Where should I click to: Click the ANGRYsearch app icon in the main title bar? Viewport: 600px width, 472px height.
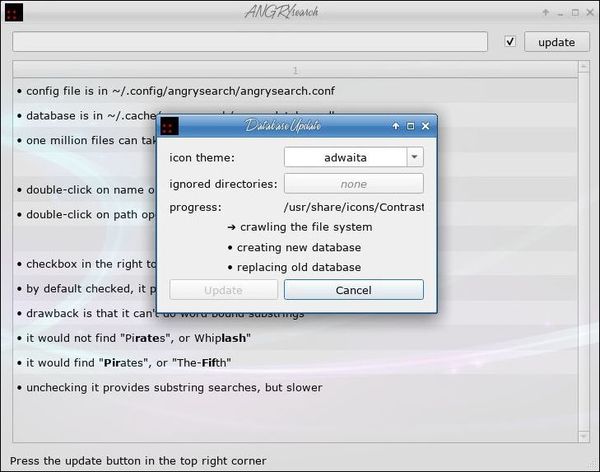[x=14, y=13]
